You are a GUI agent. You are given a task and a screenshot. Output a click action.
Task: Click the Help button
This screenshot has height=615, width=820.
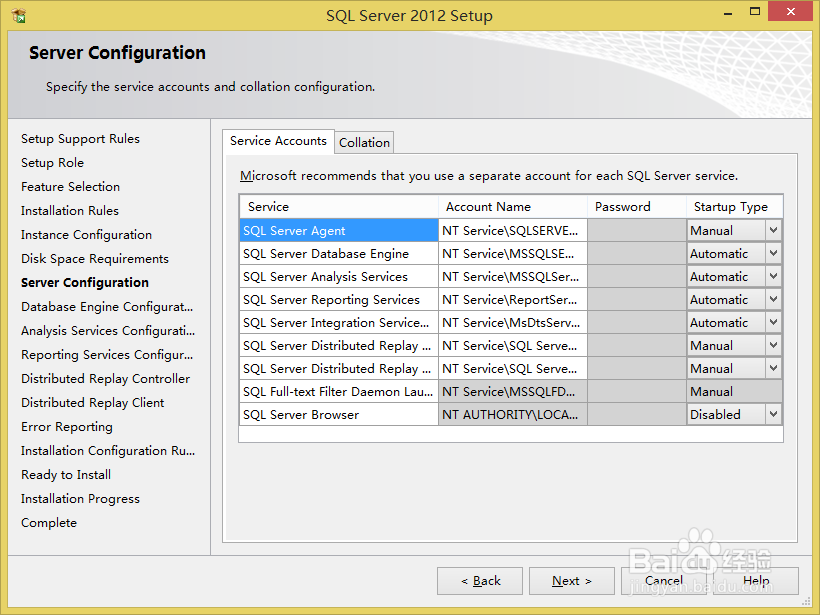pyautogui.click(x=757, y=580)
